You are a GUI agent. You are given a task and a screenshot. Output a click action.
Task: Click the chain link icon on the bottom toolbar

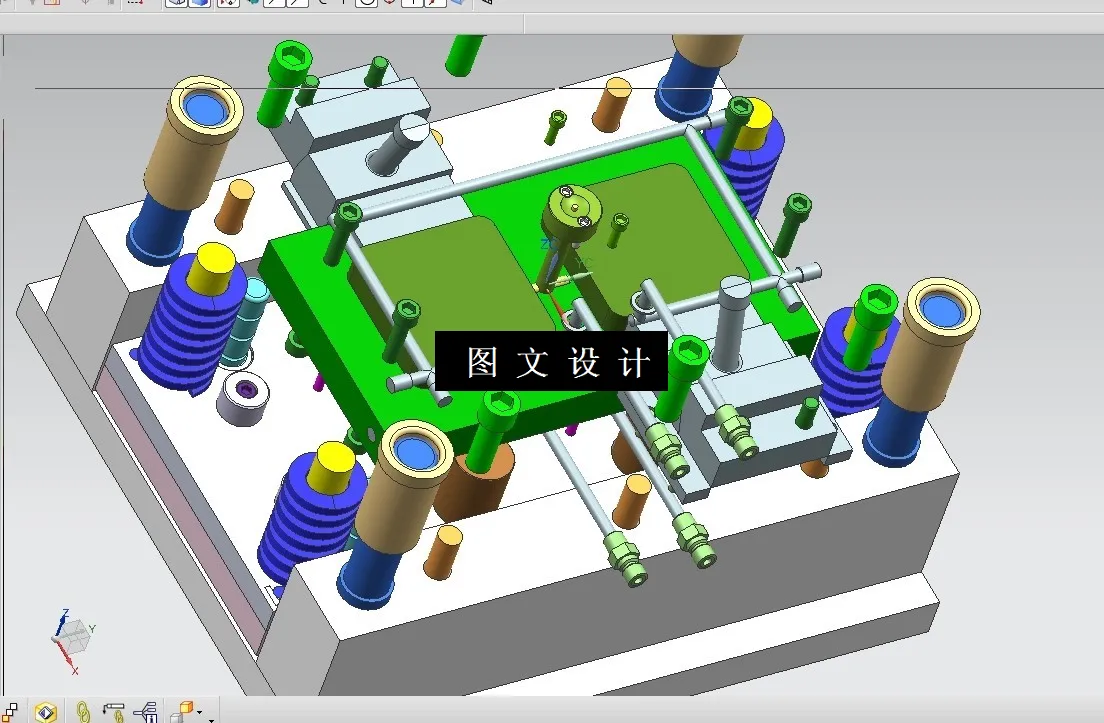pos(84,714)
